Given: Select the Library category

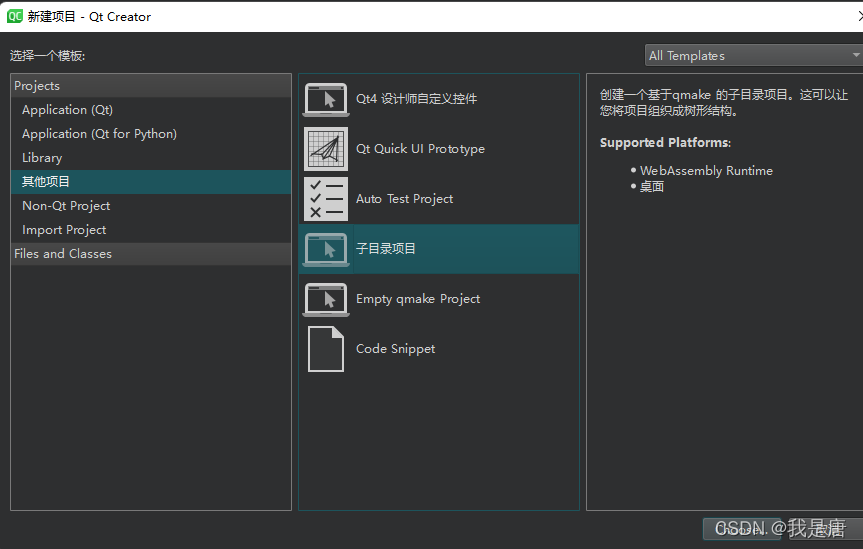Looking at the screenshot, I should (151, 158).
